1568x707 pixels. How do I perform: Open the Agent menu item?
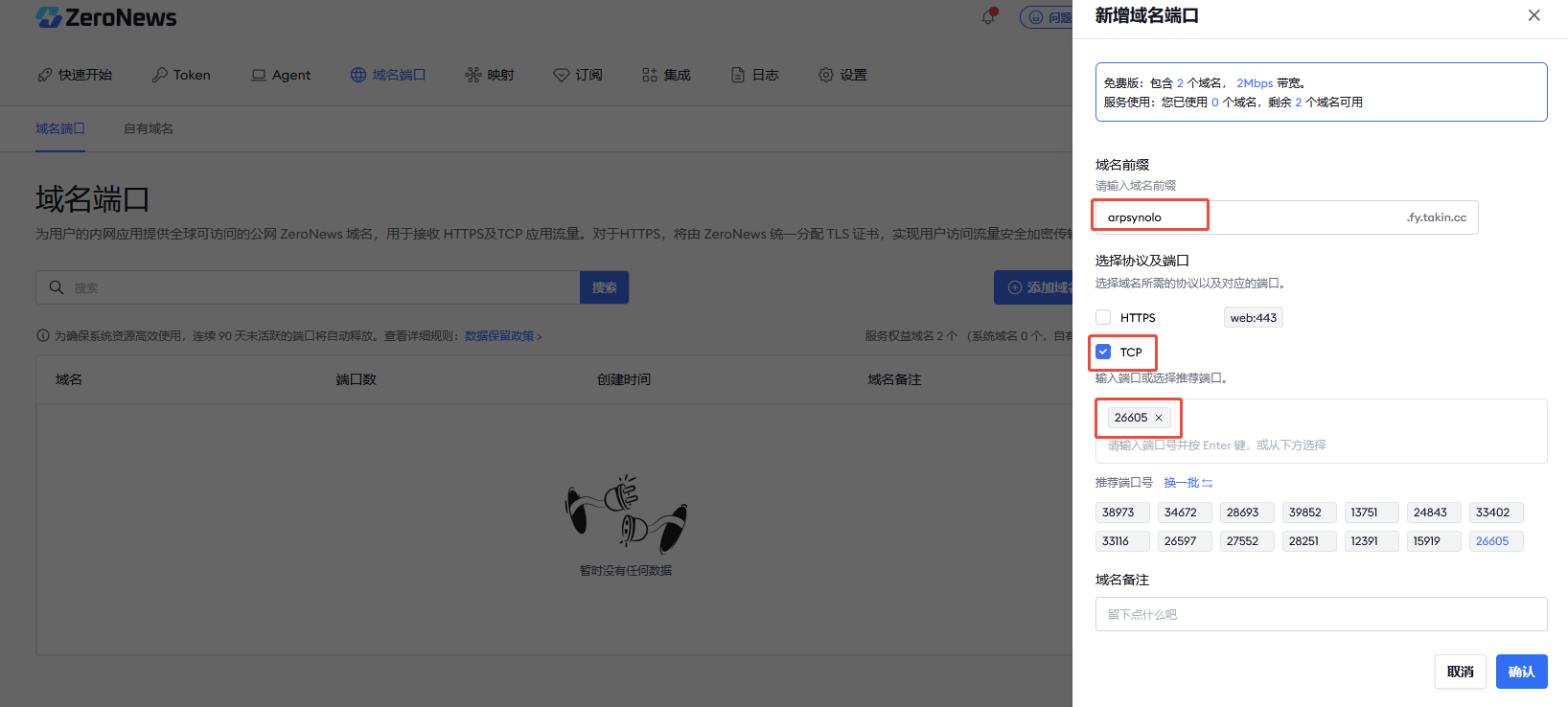coord(281,75)
